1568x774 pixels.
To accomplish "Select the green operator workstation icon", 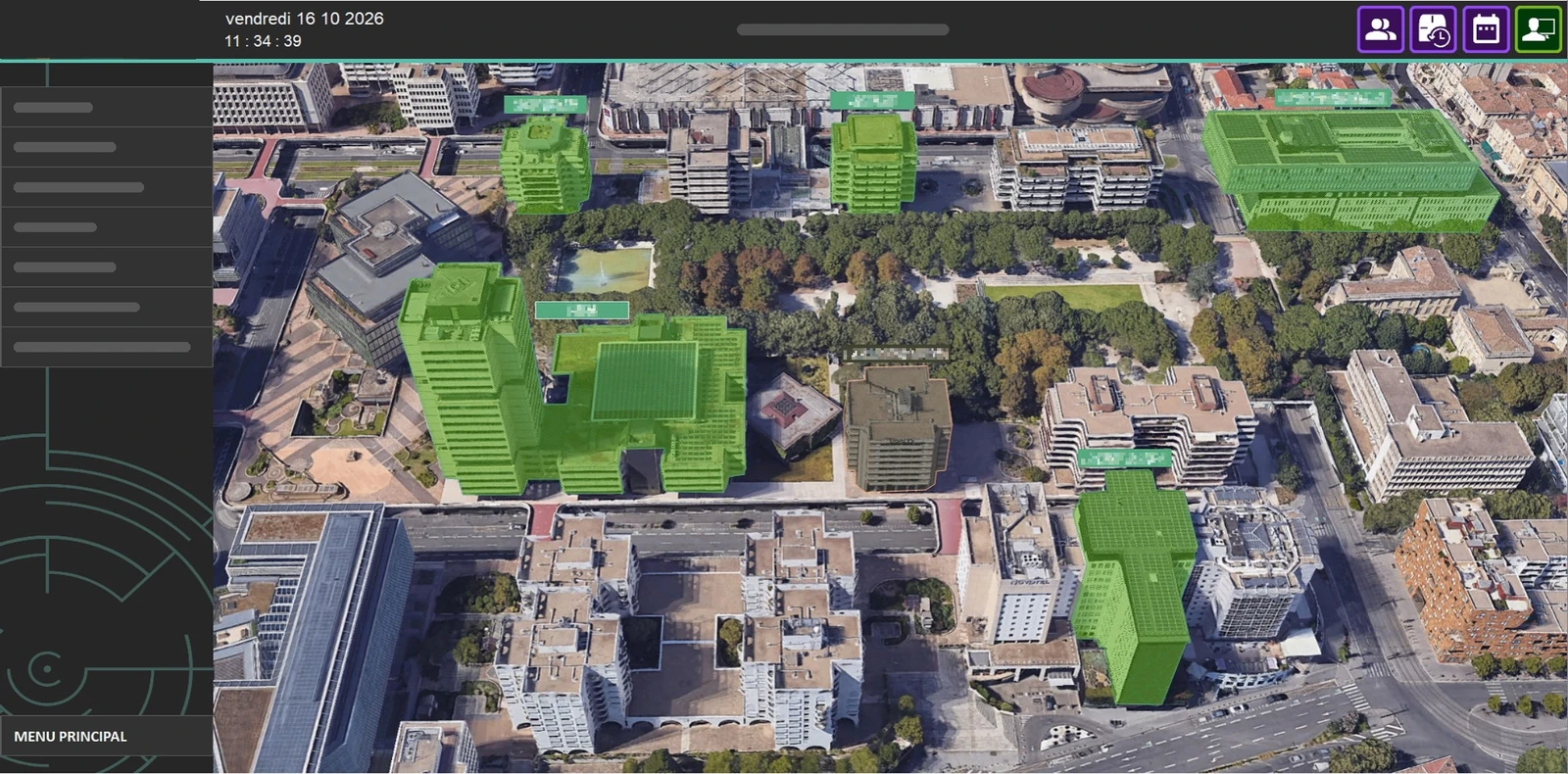I will pyautogui.click(x=1538, y=29).
